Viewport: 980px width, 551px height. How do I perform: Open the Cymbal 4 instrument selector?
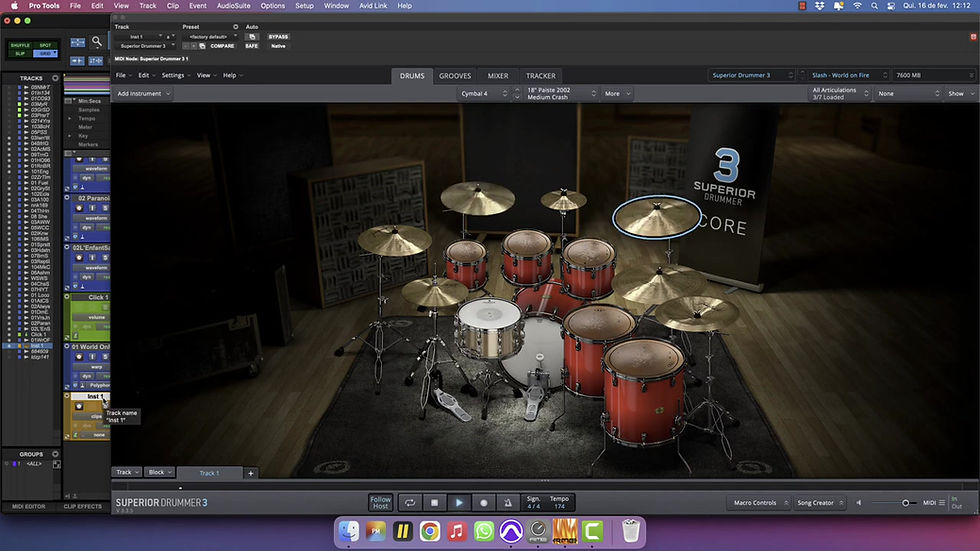(x=484, y=94)
